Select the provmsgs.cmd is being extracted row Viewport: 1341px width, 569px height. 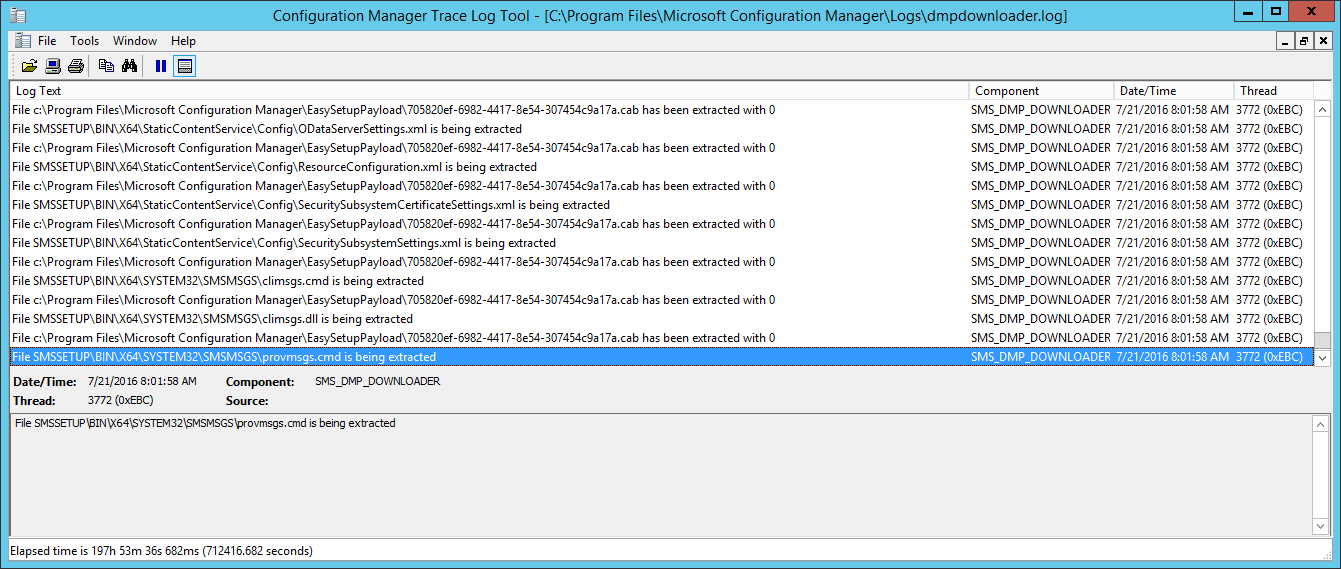tap(661, 357)
